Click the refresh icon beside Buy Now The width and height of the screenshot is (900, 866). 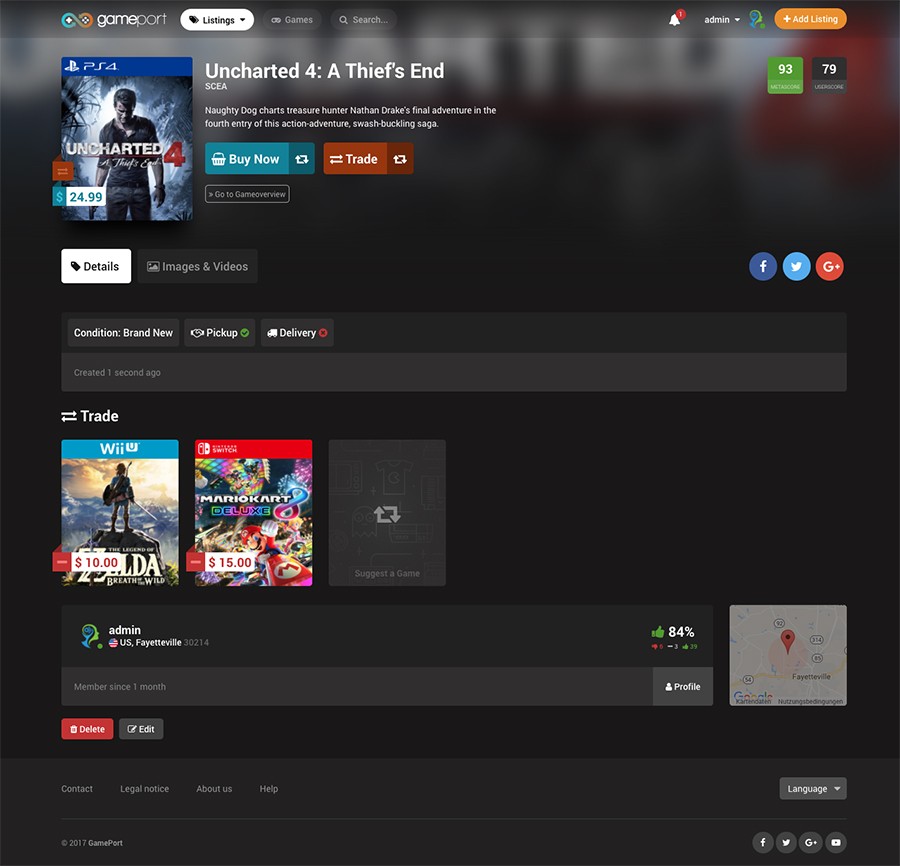(301, 159)
